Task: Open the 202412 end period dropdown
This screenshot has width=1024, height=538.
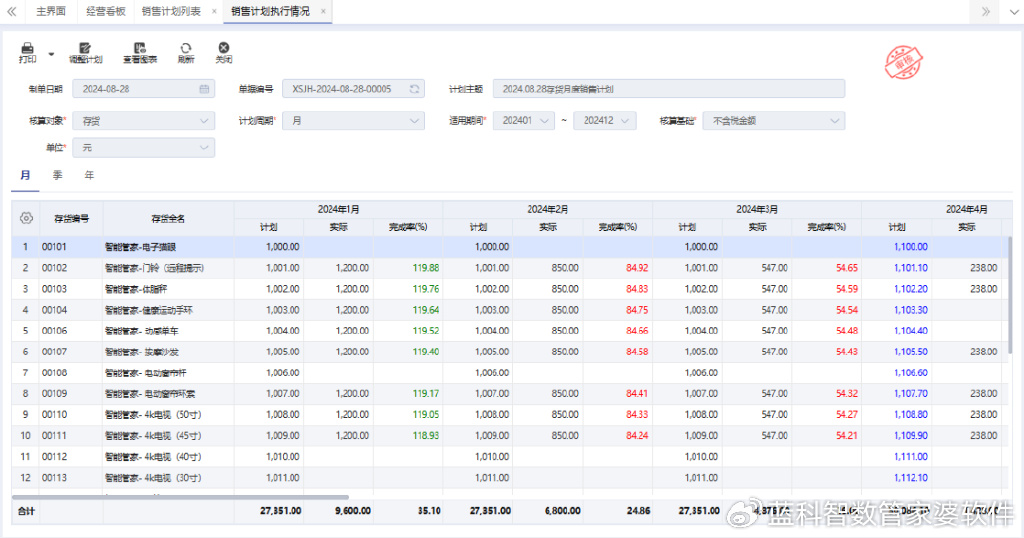Action: [x=605, y=121]
